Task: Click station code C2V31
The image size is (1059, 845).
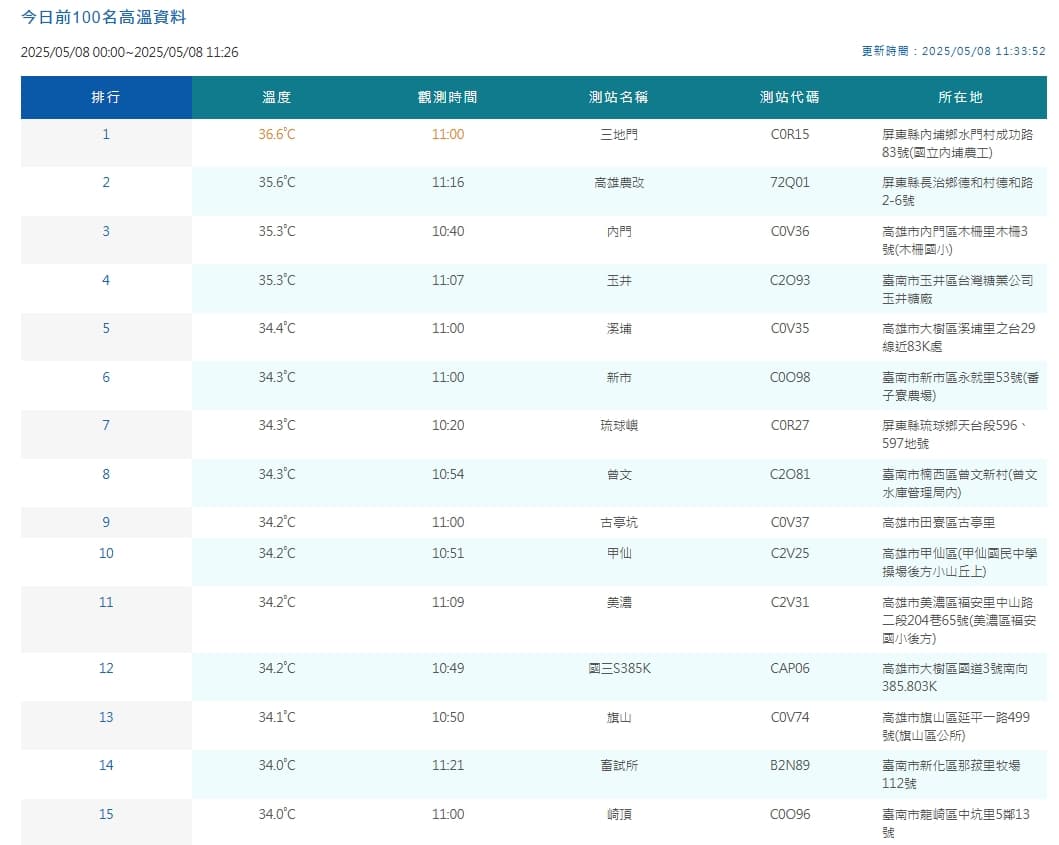Action: point(790,603)
